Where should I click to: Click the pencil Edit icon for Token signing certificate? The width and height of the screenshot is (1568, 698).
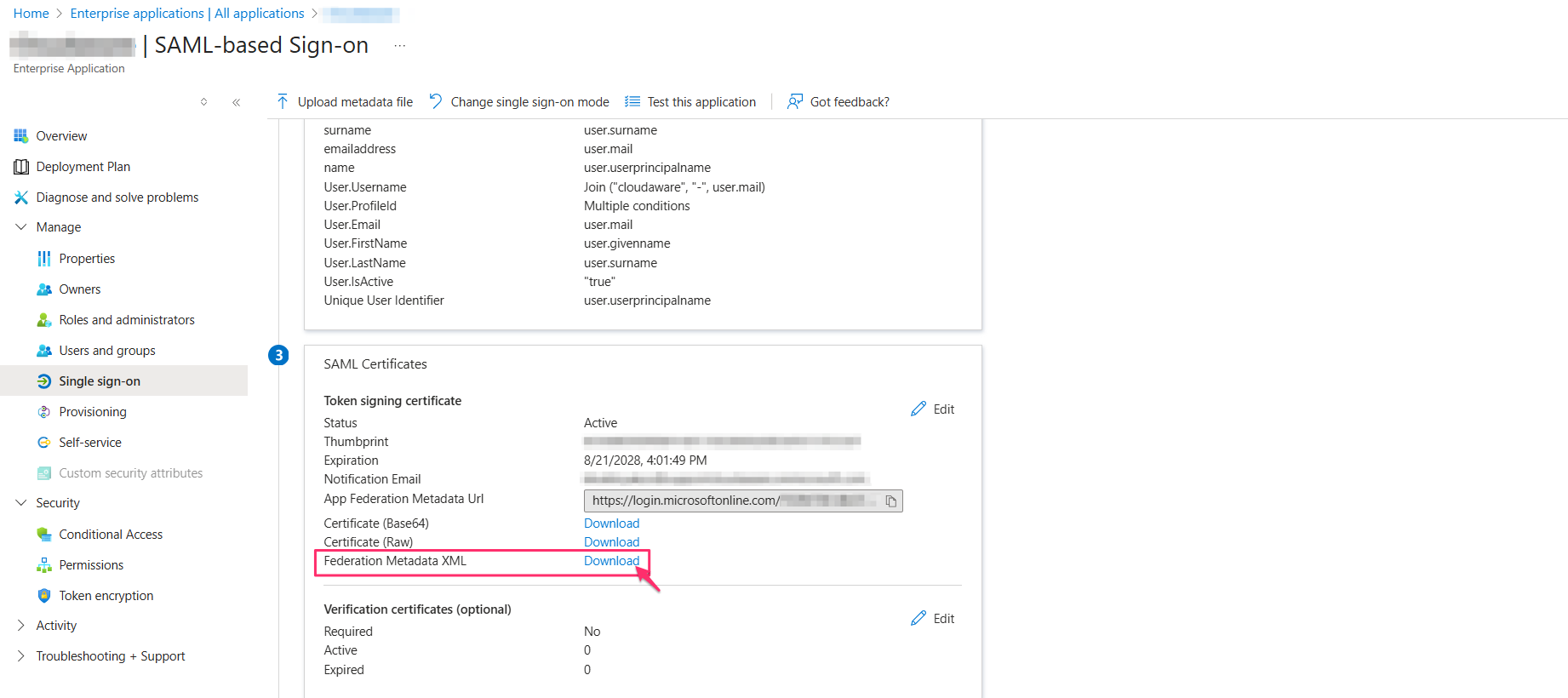(918, 409)
